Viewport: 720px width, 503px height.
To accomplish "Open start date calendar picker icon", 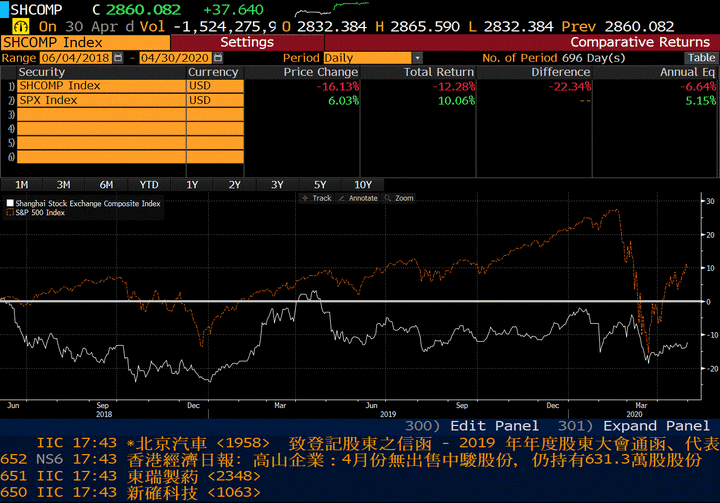I will pyautogui.click(x=118, y=58).
